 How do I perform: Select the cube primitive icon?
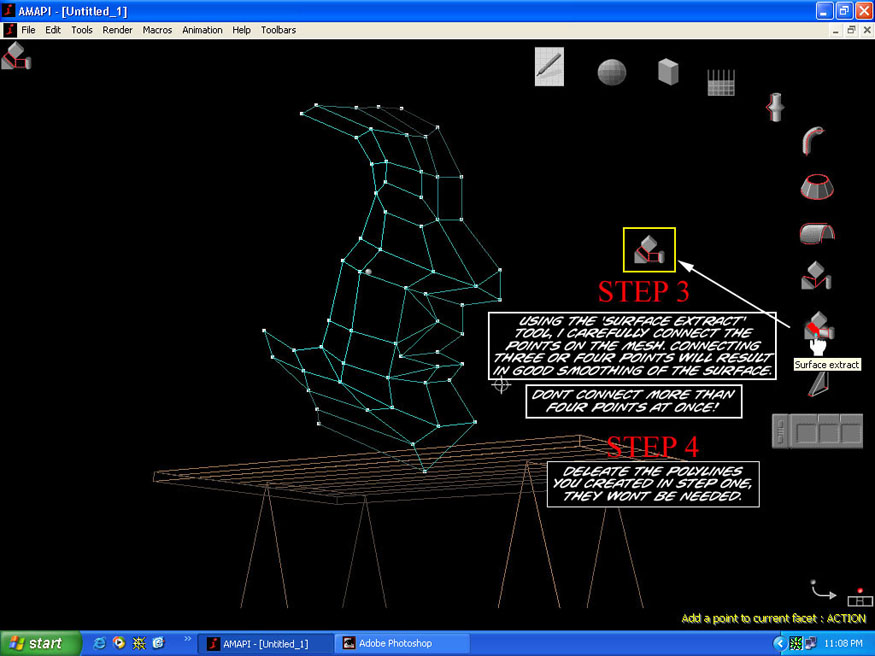coord(668,71)
